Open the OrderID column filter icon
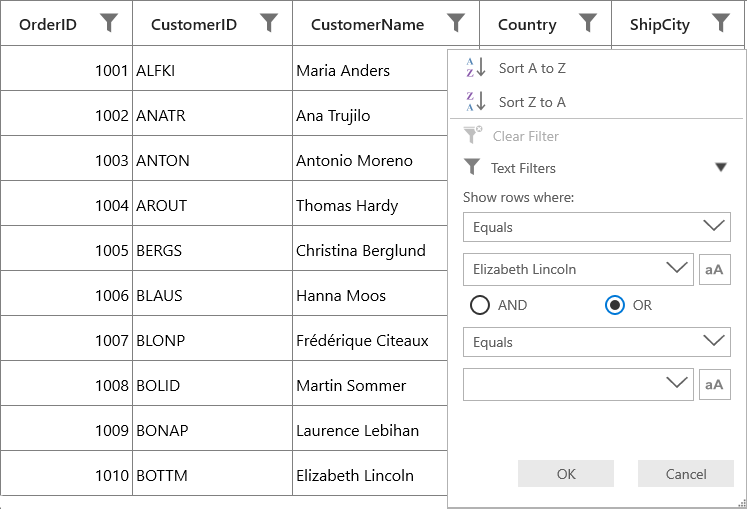This screenshot has height=509, width=747. [109, 22]
